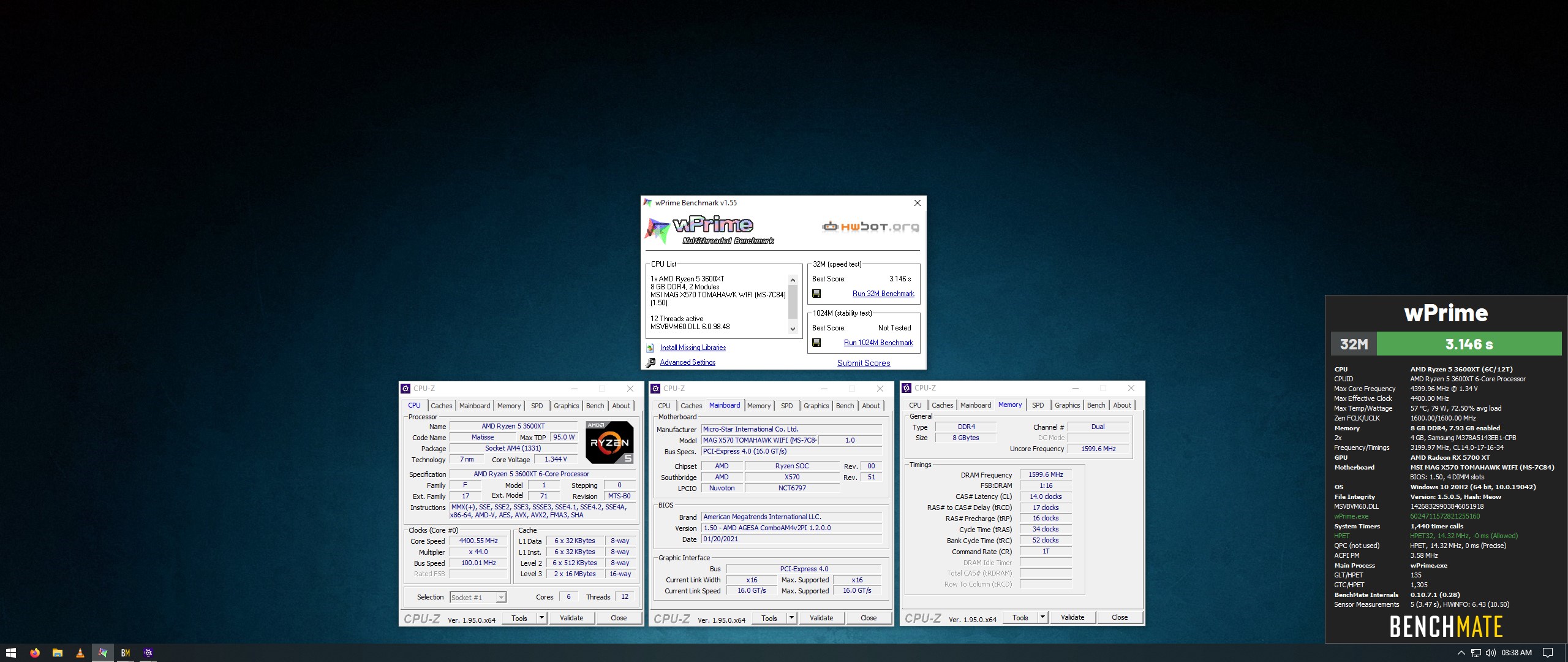1568x662 pixels.
Task: Open network status tray icon
Action: pos(1476,653)
